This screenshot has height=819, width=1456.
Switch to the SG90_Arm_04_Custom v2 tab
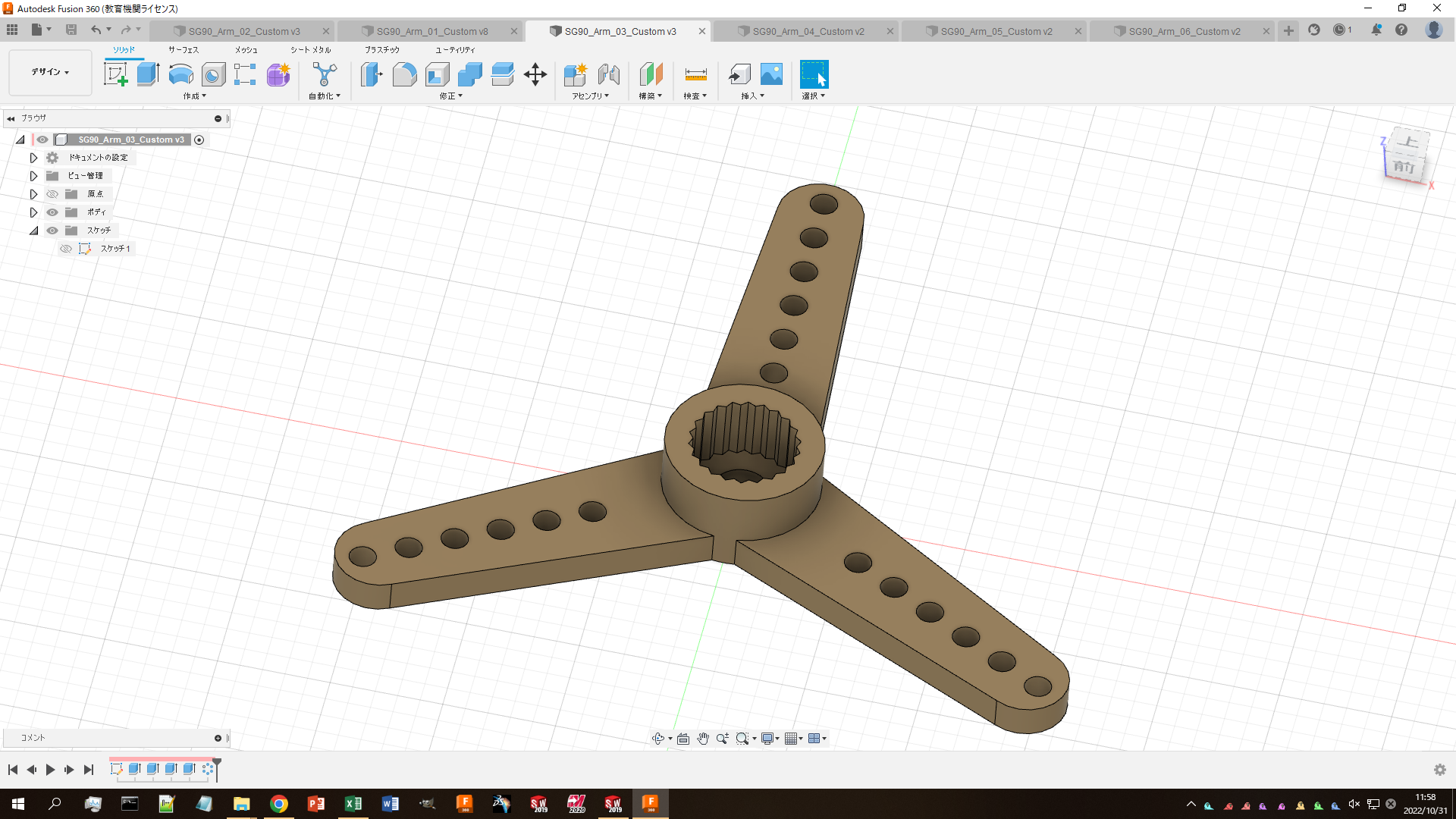808,31
